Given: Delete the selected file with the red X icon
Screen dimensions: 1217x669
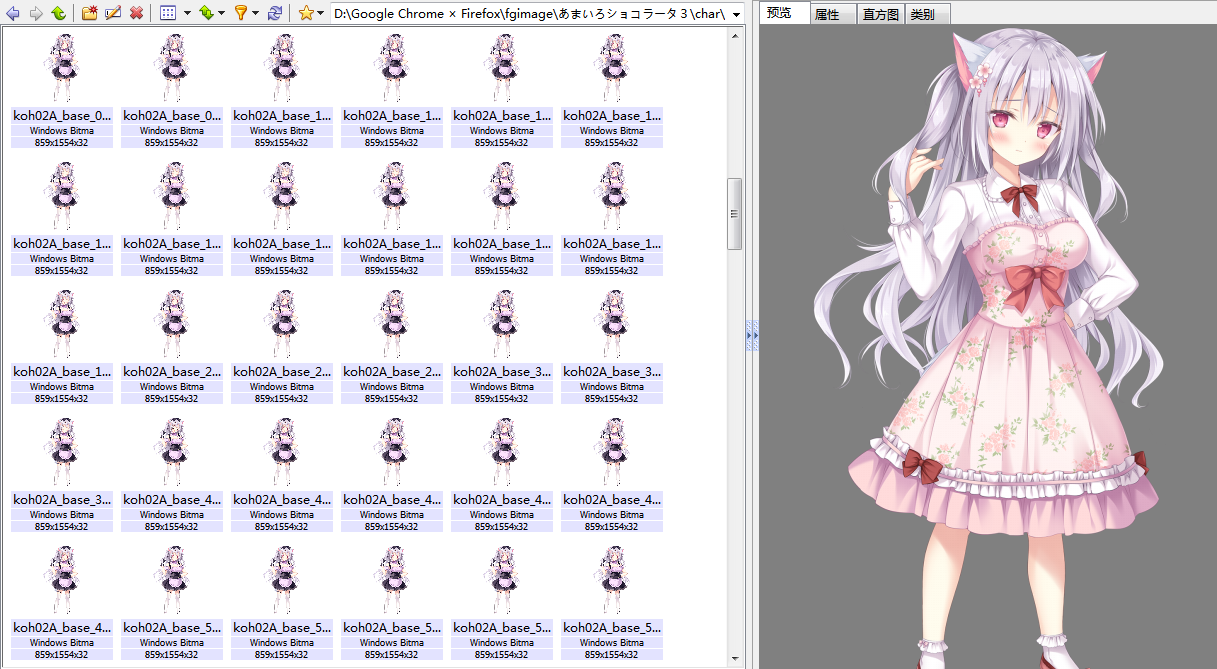Looking at the screenshot, I should 136,13.
